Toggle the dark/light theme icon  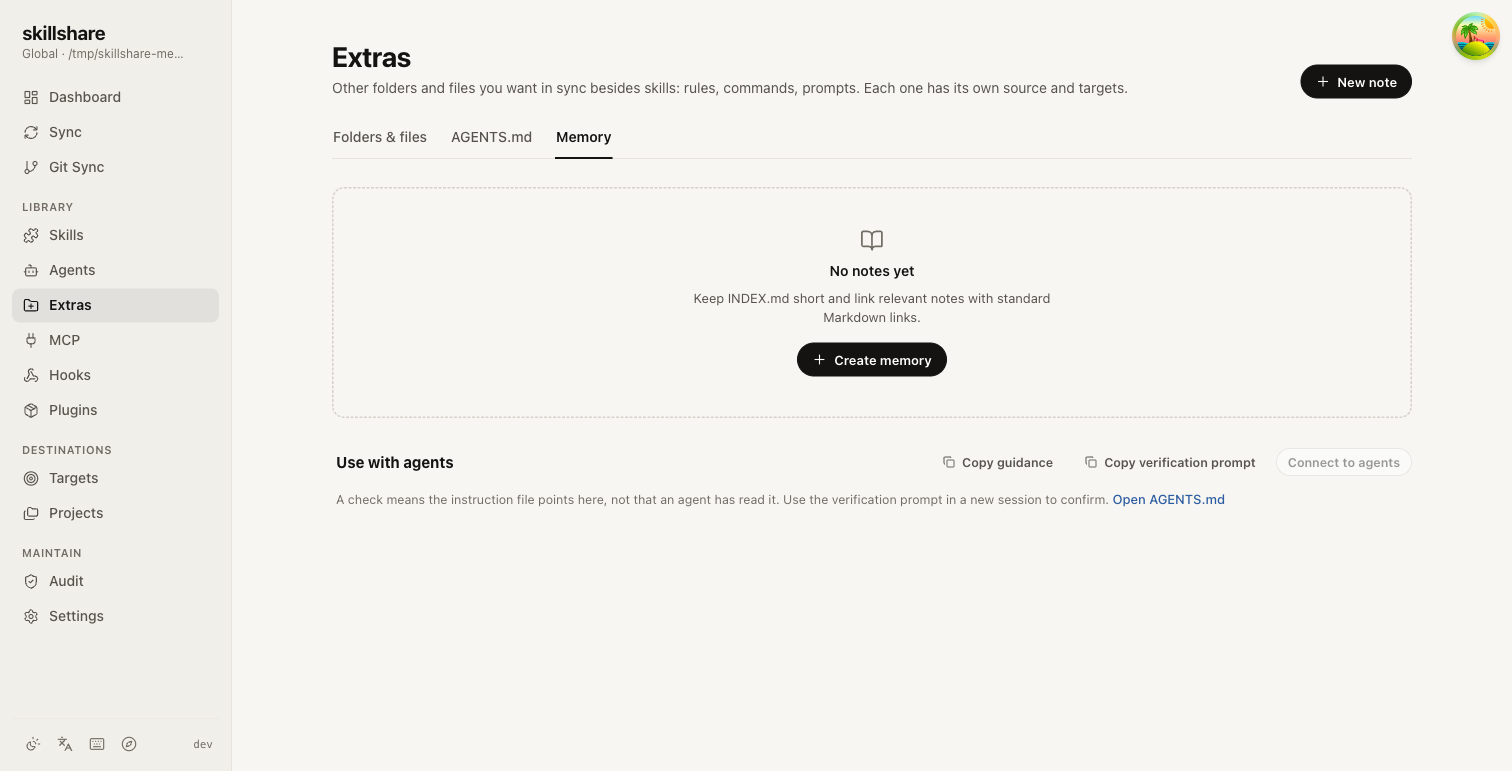(x=33, y=744)
